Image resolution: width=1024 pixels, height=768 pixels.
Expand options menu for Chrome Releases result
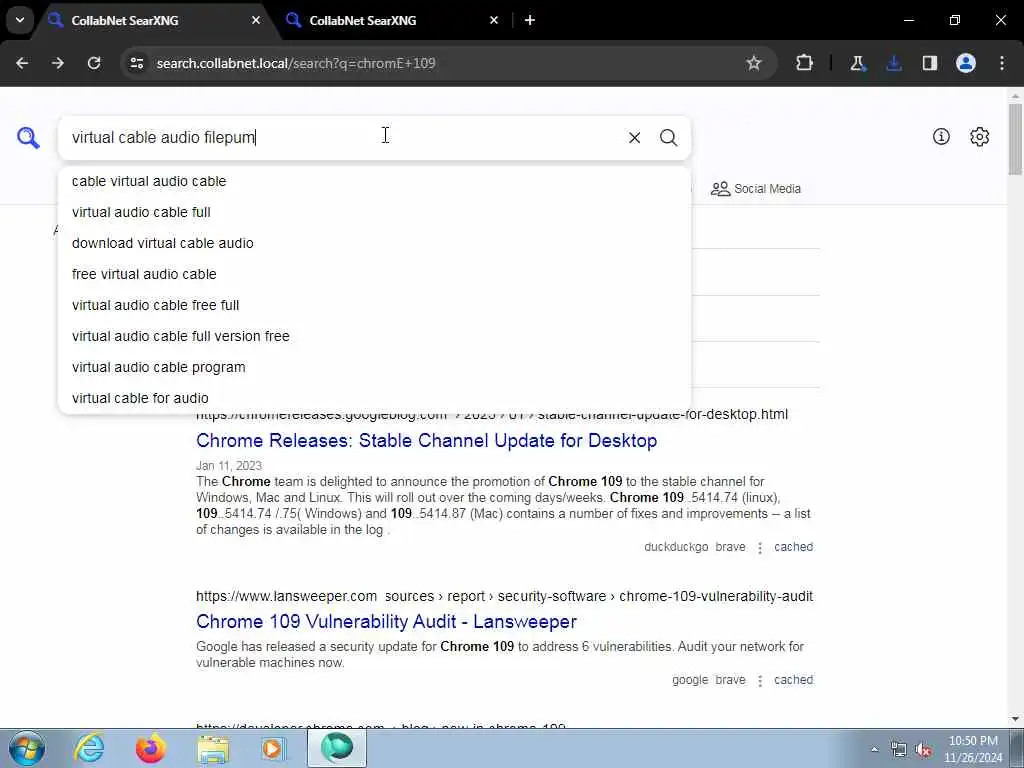click(760, 548)
